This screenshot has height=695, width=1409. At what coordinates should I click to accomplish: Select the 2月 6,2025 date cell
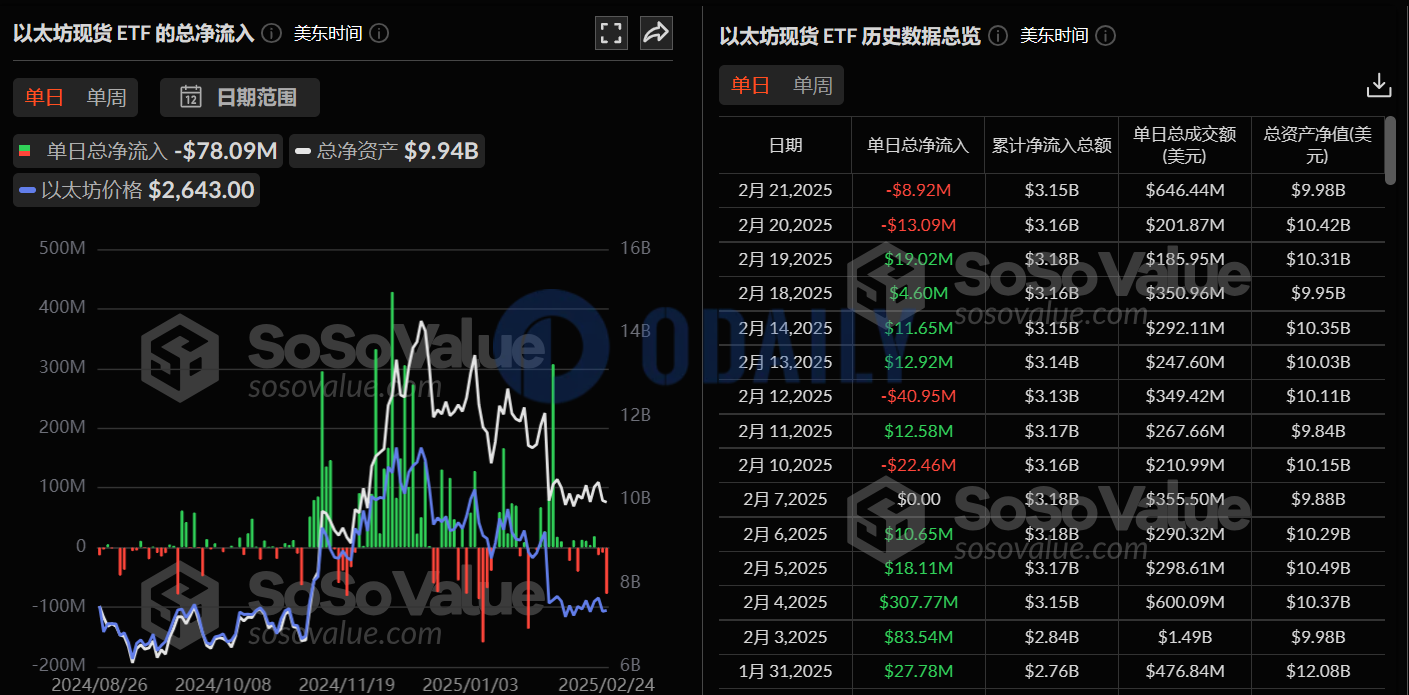(785, 533)
